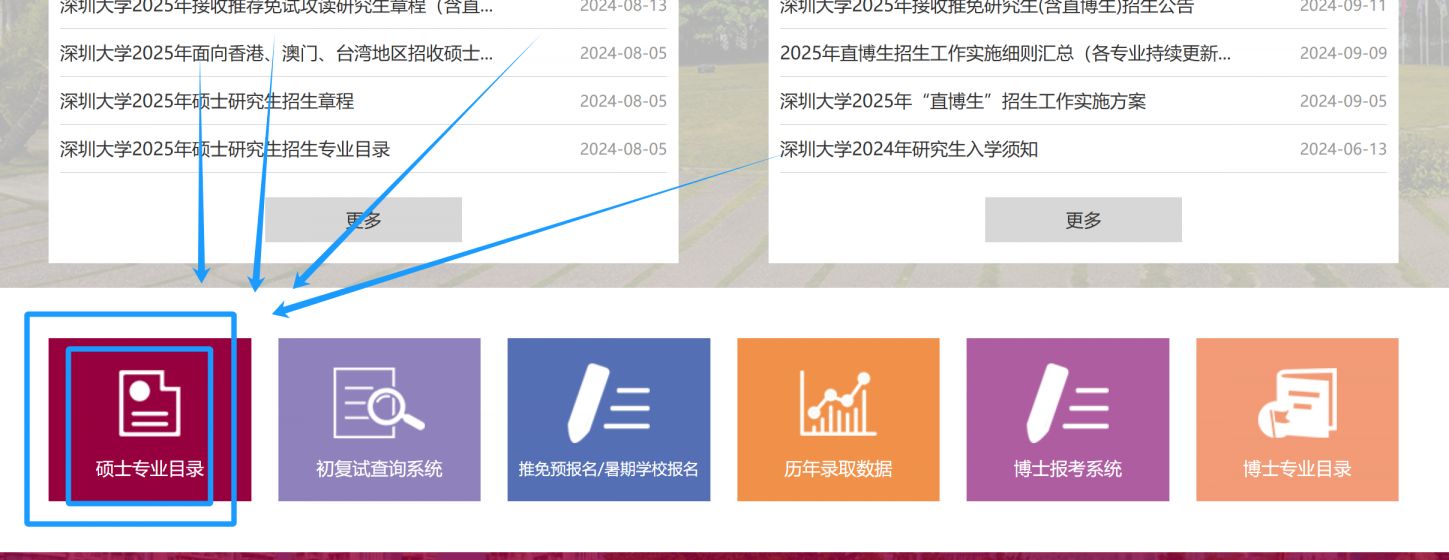Screen dimensions: 1449x560
Task: Click the 推免预报名/暑期学校报名 tile label
Action: coord(608,469)
